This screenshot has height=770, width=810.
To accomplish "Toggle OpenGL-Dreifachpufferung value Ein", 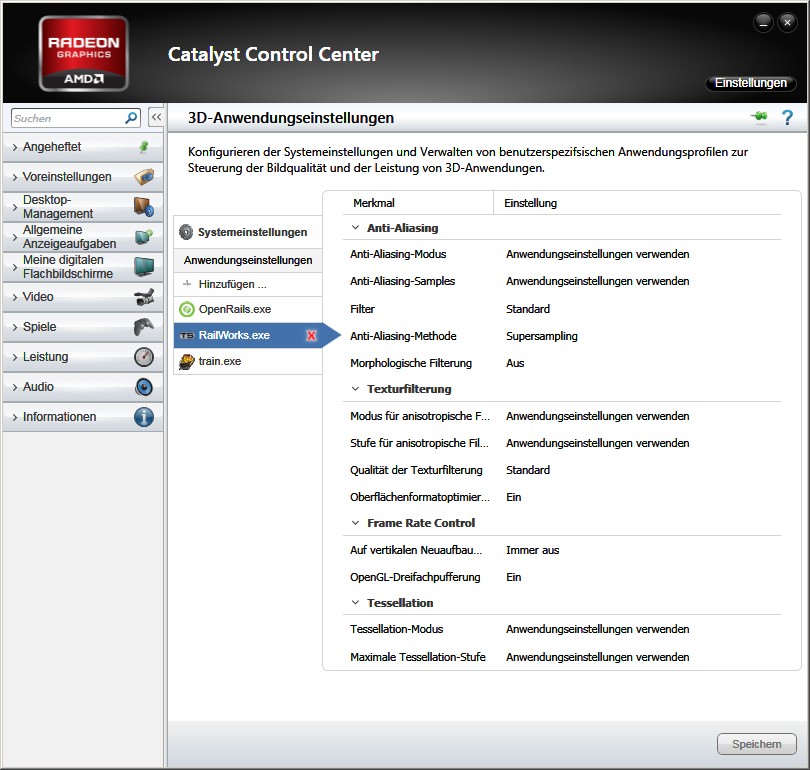I will click(513, 577).
